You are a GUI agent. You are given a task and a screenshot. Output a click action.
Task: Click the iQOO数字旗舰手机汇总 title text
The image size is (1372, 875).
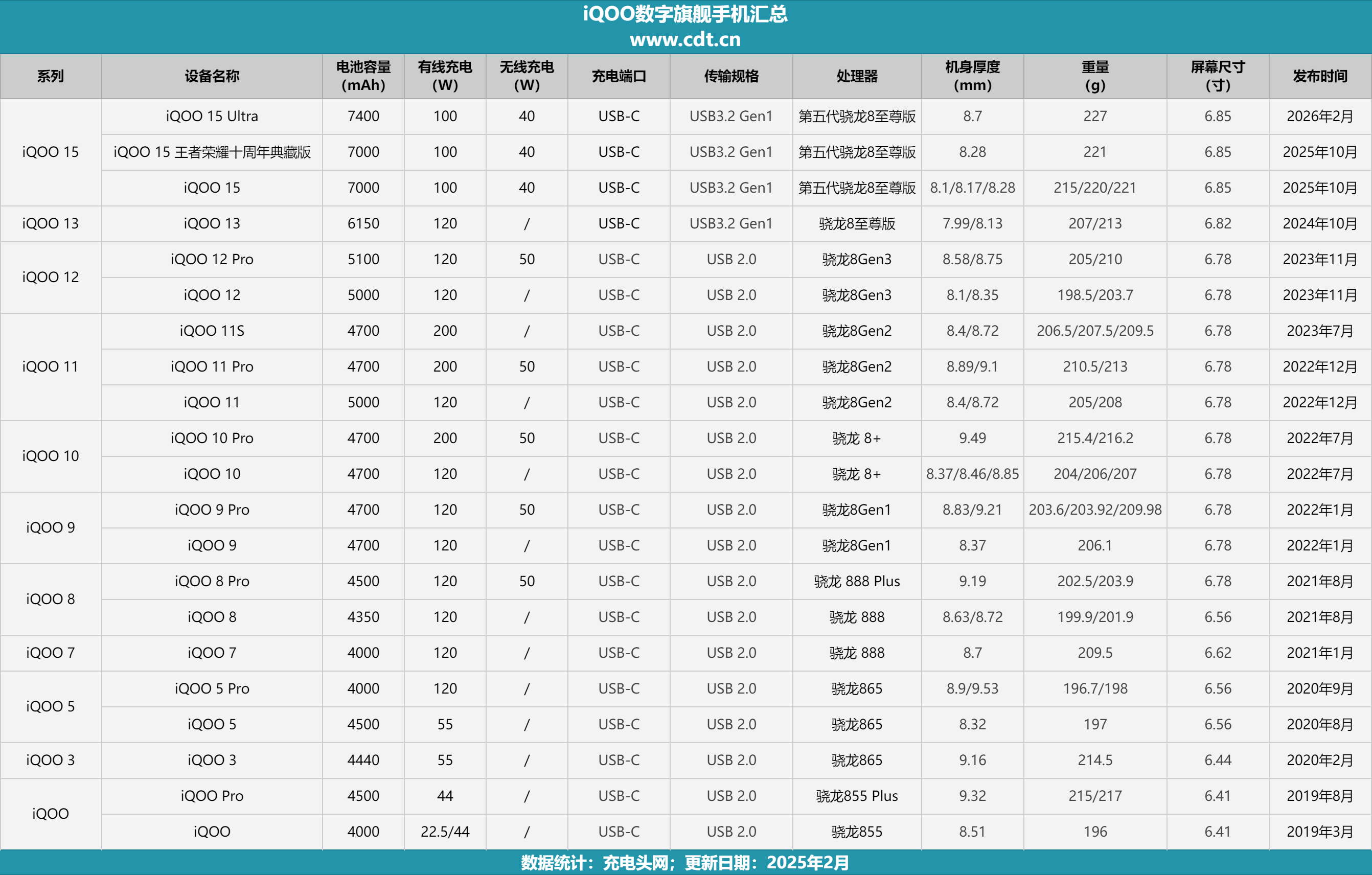click(685, 14)
